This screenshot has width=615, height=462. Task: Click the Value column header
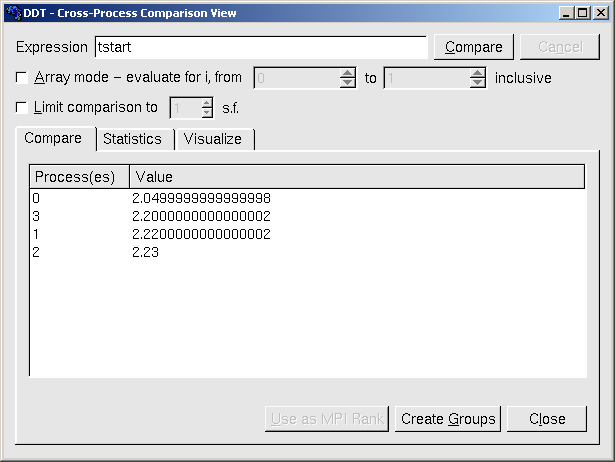[x=356, y=177]
